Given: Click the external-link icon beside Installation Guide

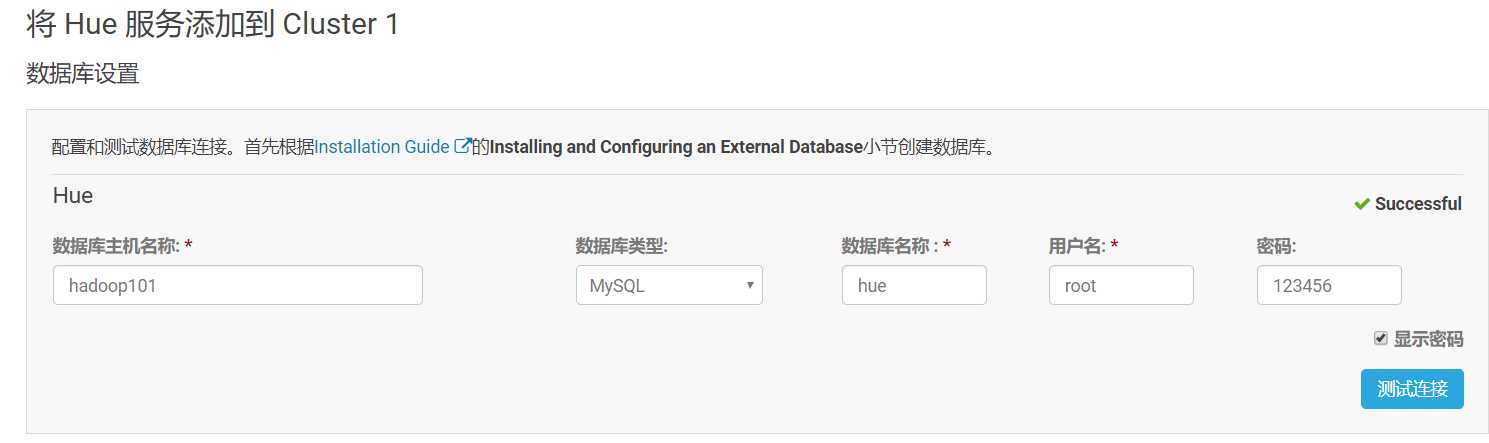Looking at the screenshot, I should tap(462, 146).
